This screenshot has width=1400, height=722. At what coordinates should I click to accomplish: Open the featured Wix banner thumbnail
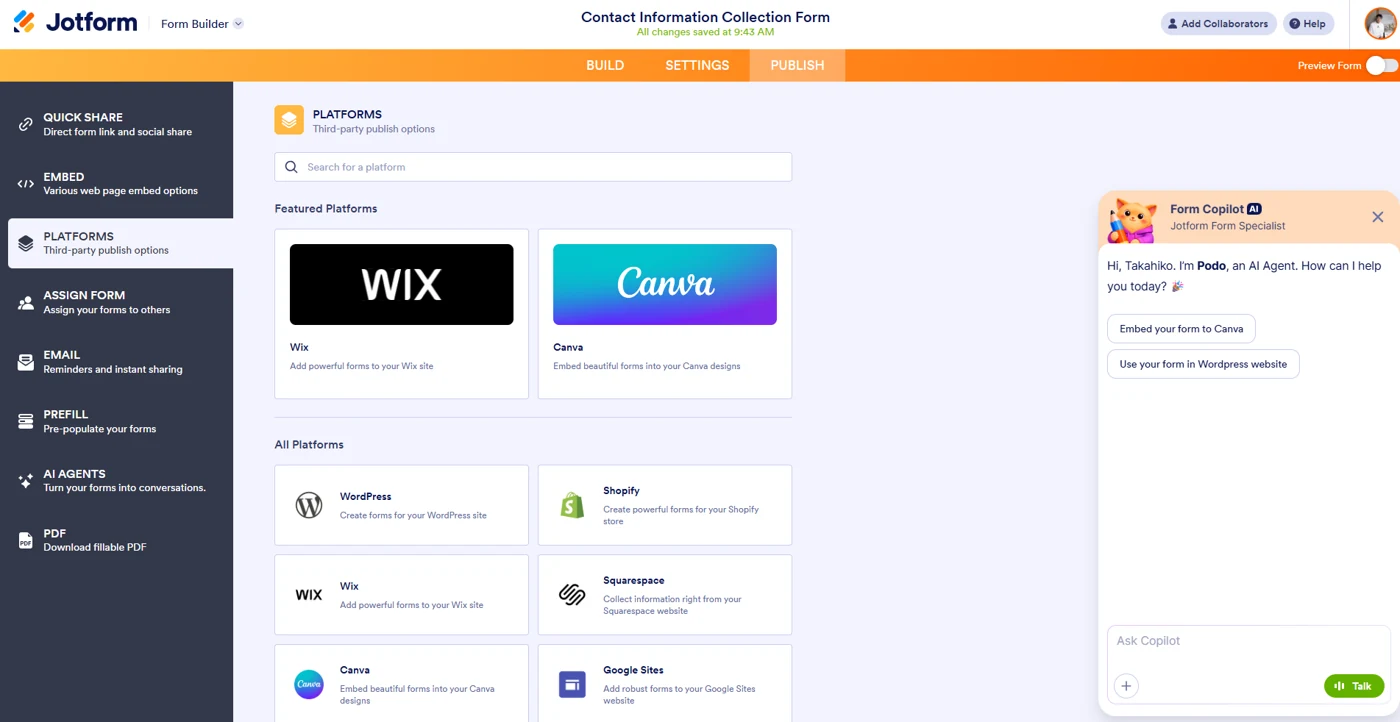[402, 285]
